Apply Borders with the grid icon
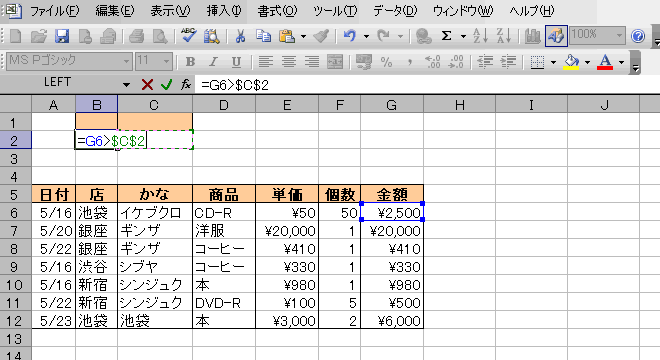Image resolution: width=660 pixels, height=360 pixels. point(537,62)
